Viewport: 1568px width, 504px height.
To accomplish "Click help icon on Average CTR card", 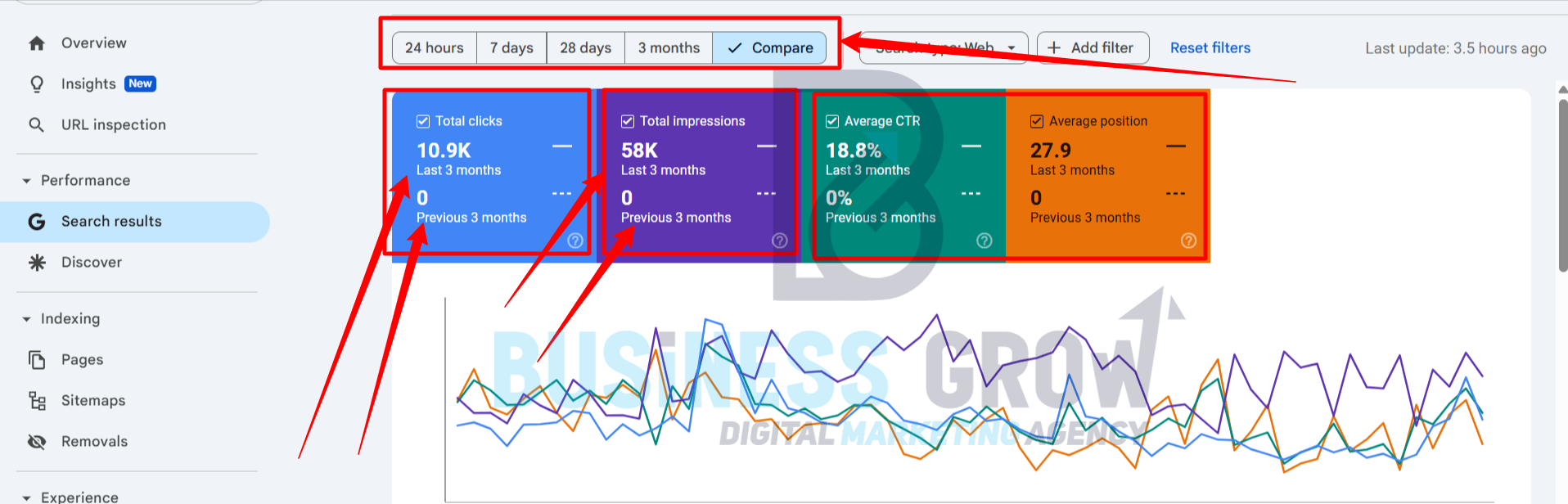I will pyautogui.click(x=985, y=241).
